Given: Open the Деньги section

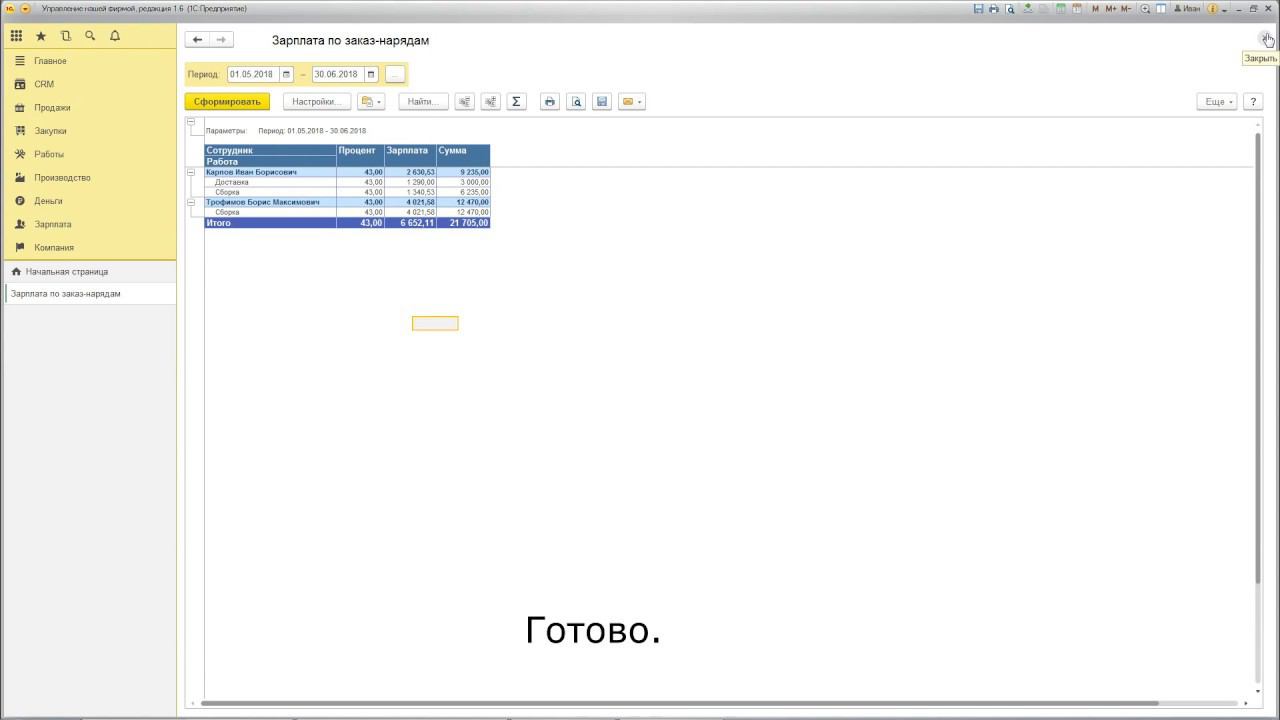Looking at the screenshot, I should [90, 201].
